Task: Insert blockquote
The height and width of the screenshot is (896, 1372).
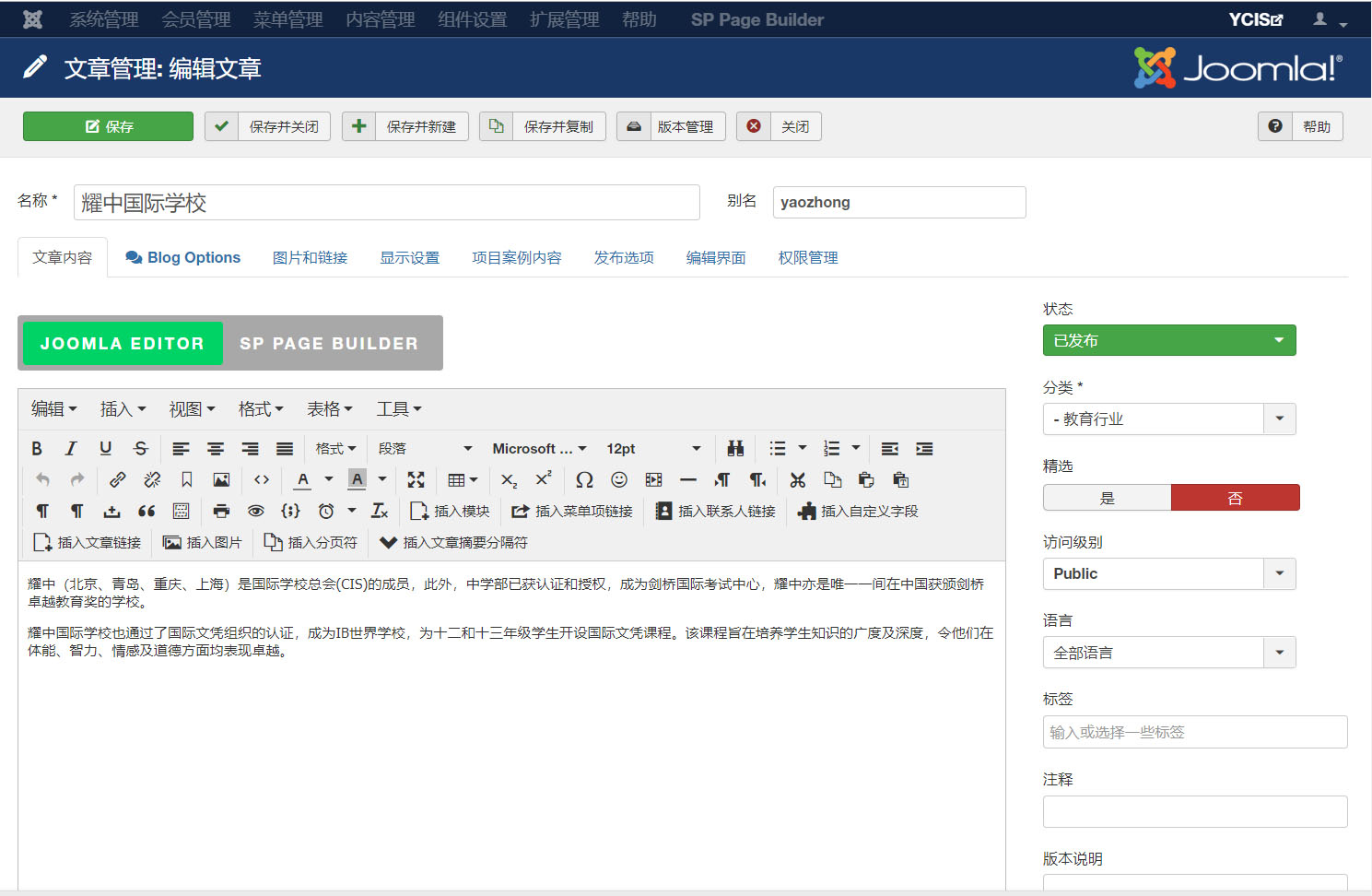Action: [x=147, y=512]
